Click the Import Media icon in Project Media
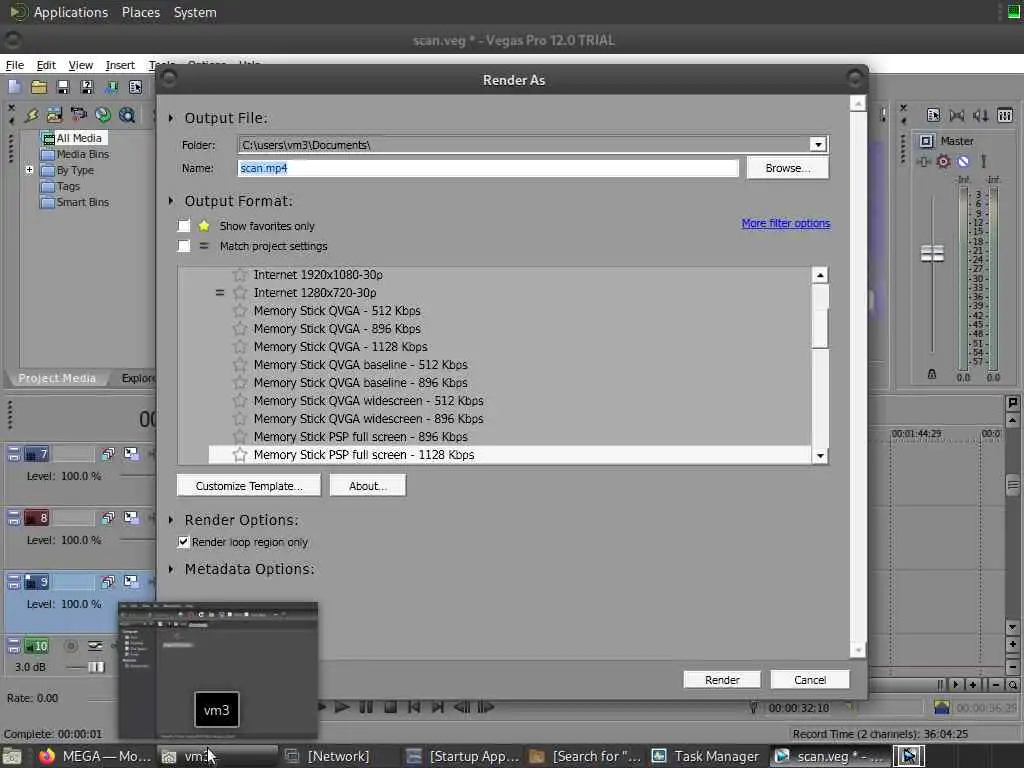This screenshot has height=768, width=1024. click(54, 116)
